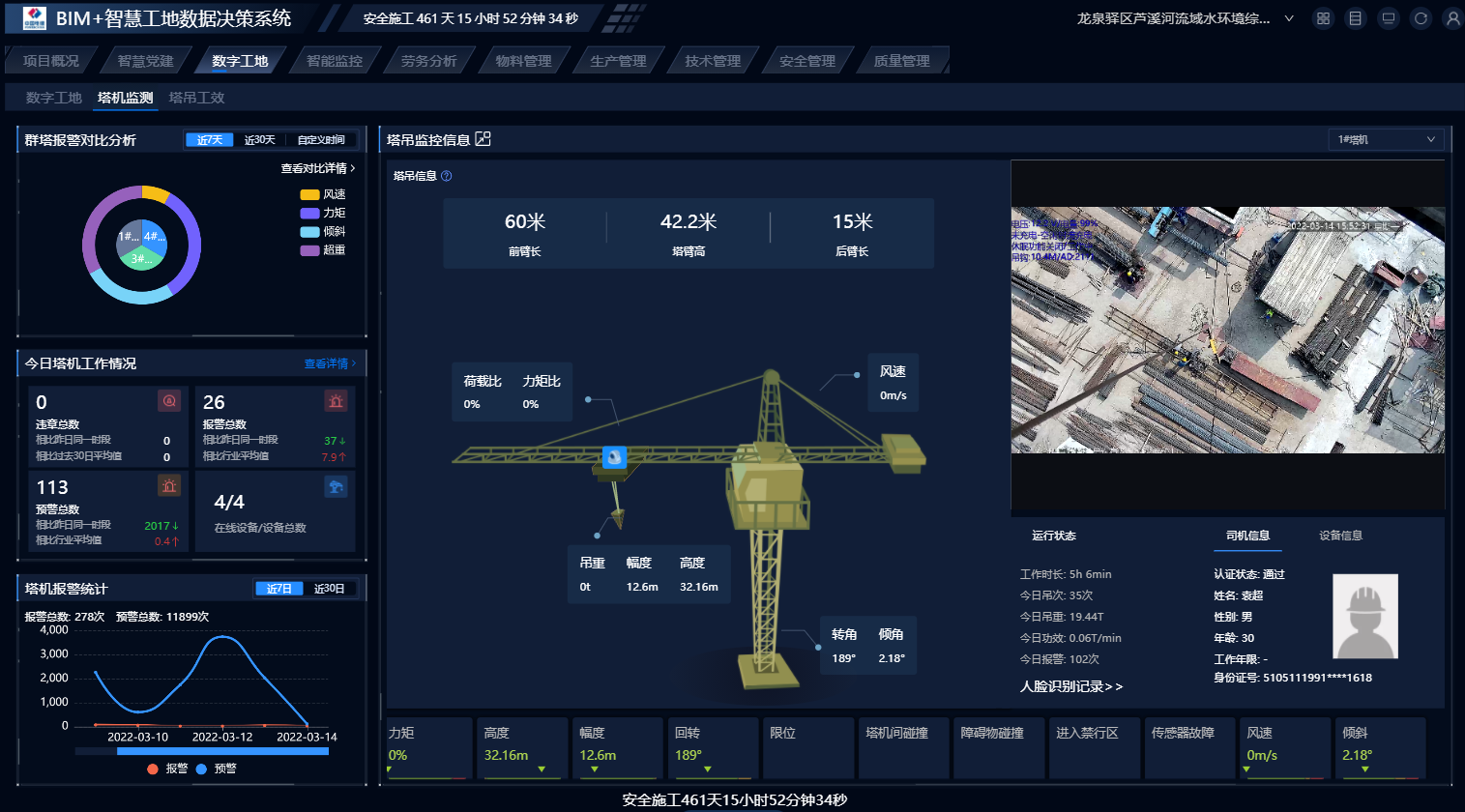Open the 1#塔机 crane selector dropdown
This screenshot has height=812, width=1465.
[x=1385, y=140]
